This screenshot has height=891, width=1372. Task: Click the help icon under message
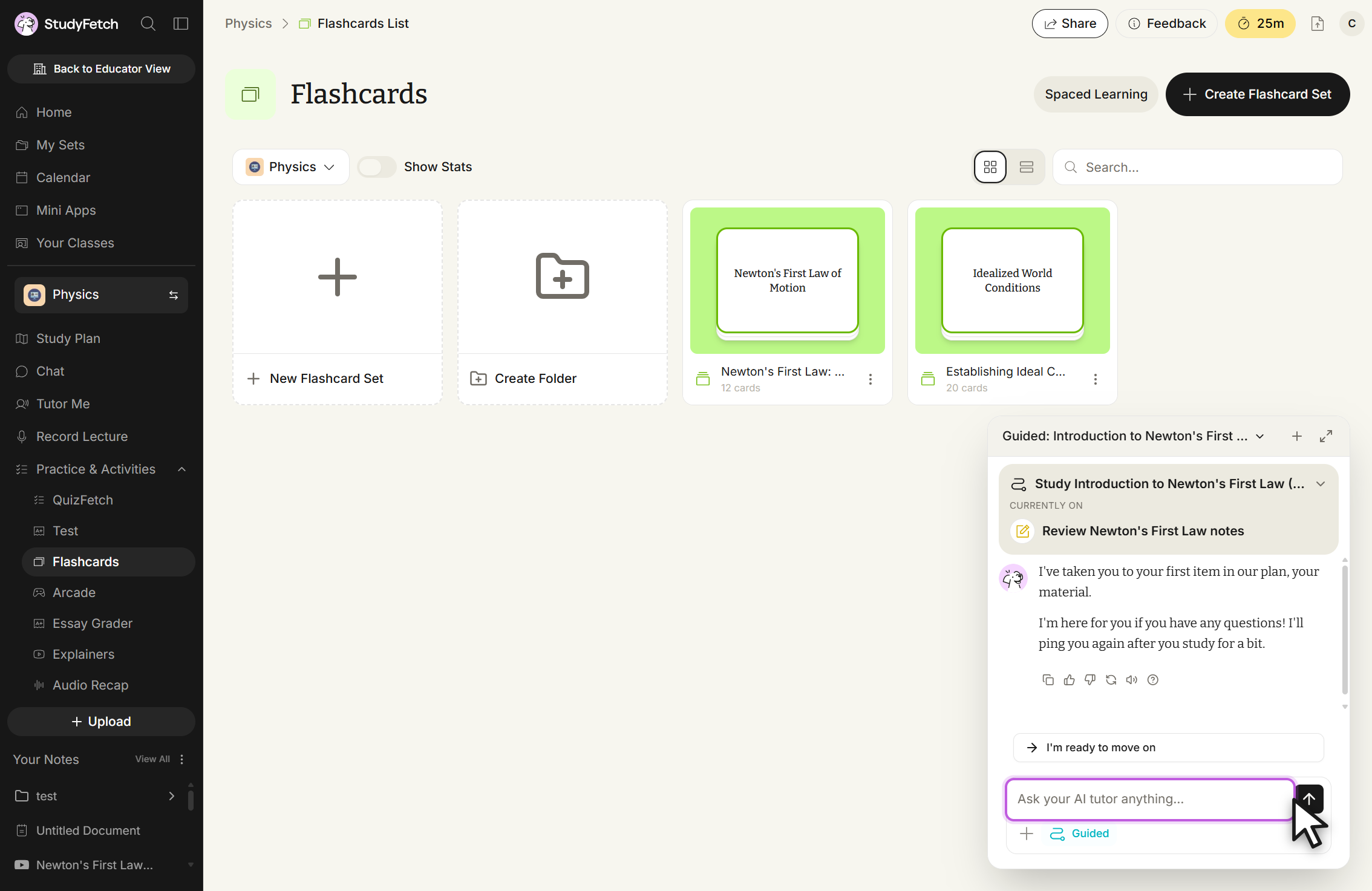1153,680
